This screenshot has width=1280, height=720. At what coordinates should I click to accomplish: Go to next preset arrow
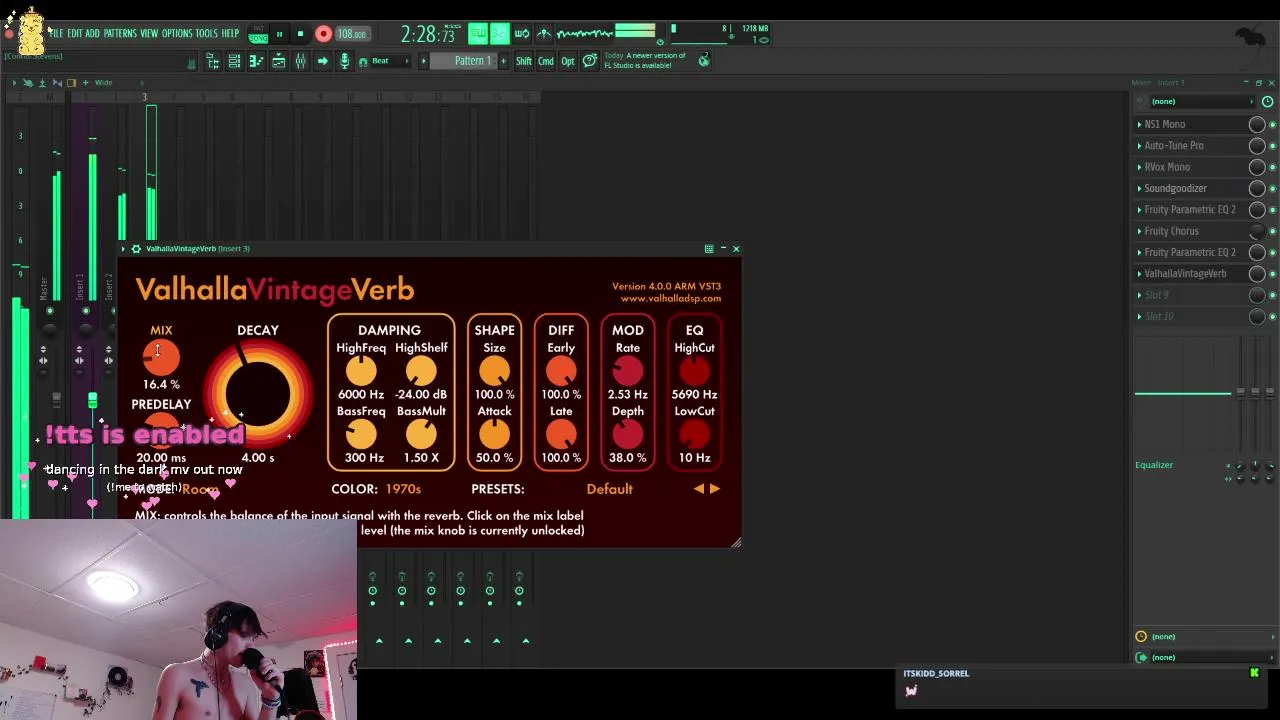715,489
